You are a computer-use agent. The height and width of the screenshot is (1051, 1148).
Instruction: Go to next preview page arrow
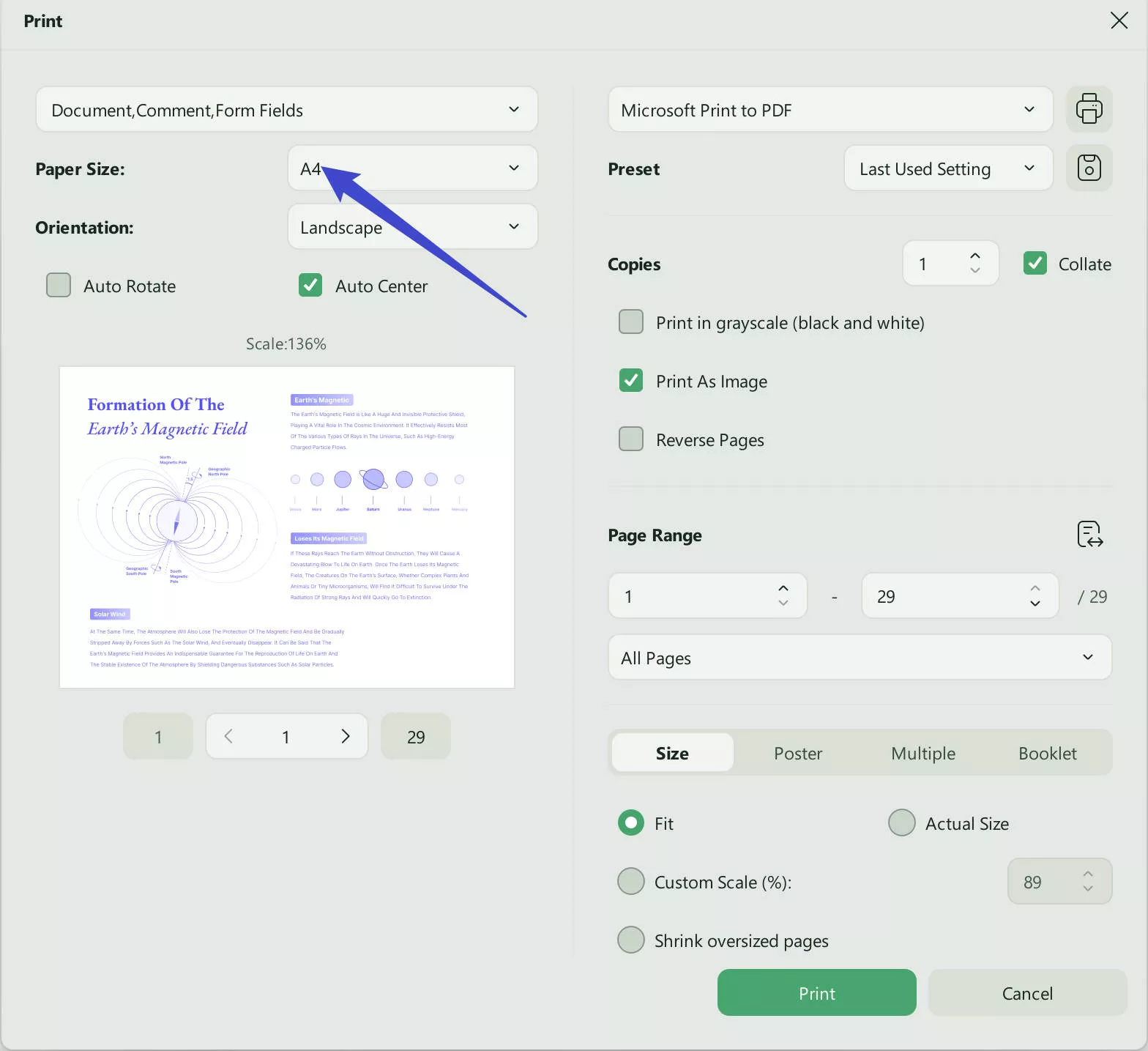point(346,736)
